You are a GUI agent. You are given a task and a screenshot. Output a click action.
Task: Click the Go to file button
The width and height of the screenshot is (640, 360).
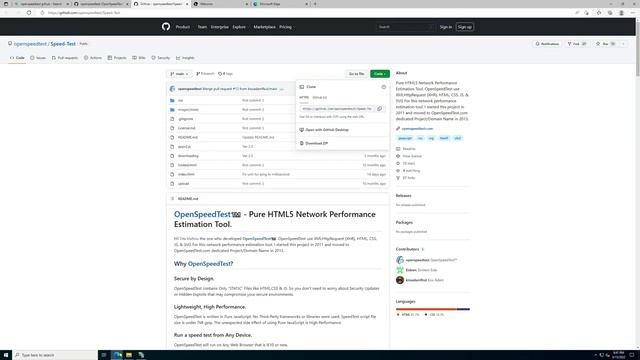356,74
